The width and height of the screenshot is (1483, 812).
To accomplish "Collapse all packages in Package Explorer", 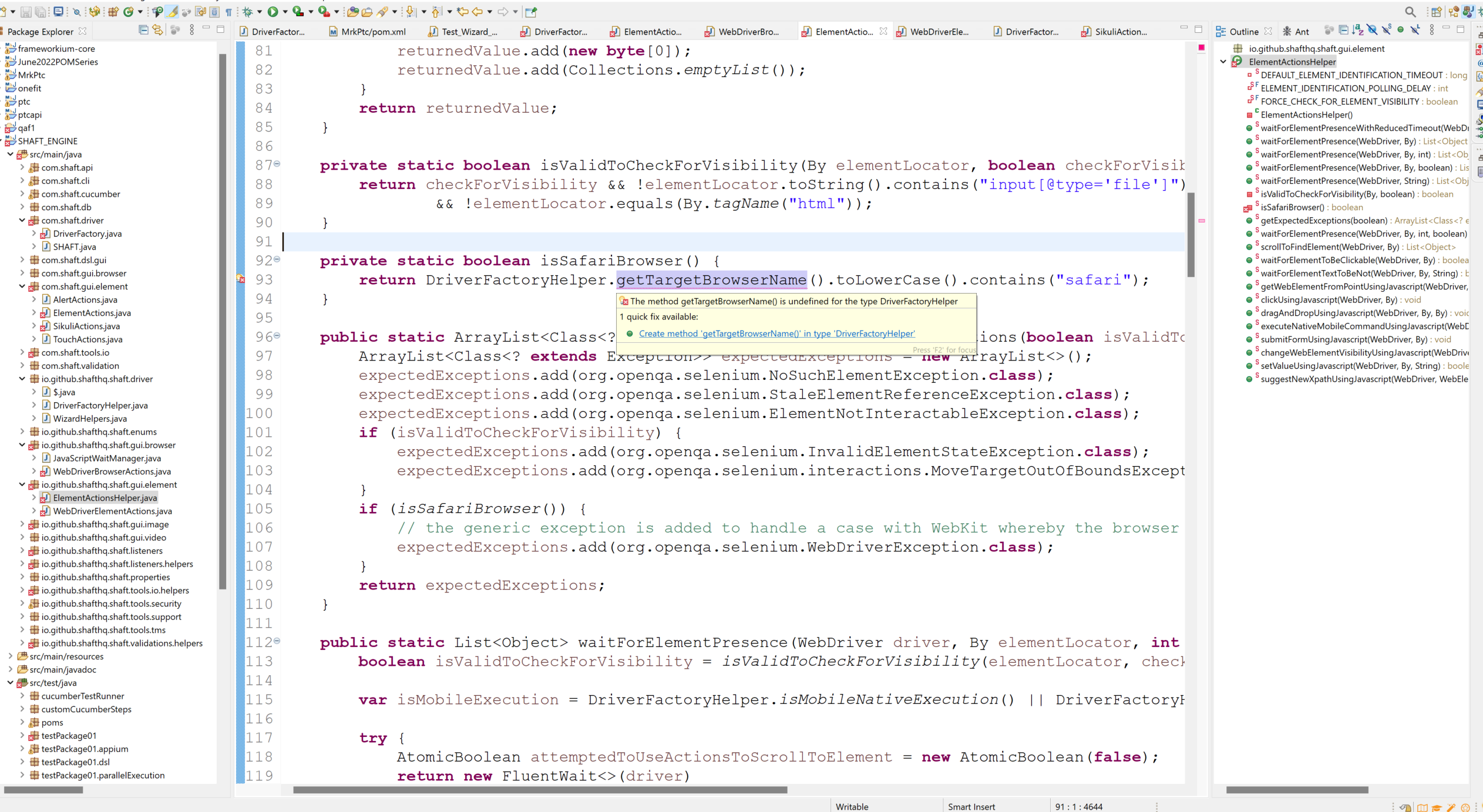I will coord(143,31).
